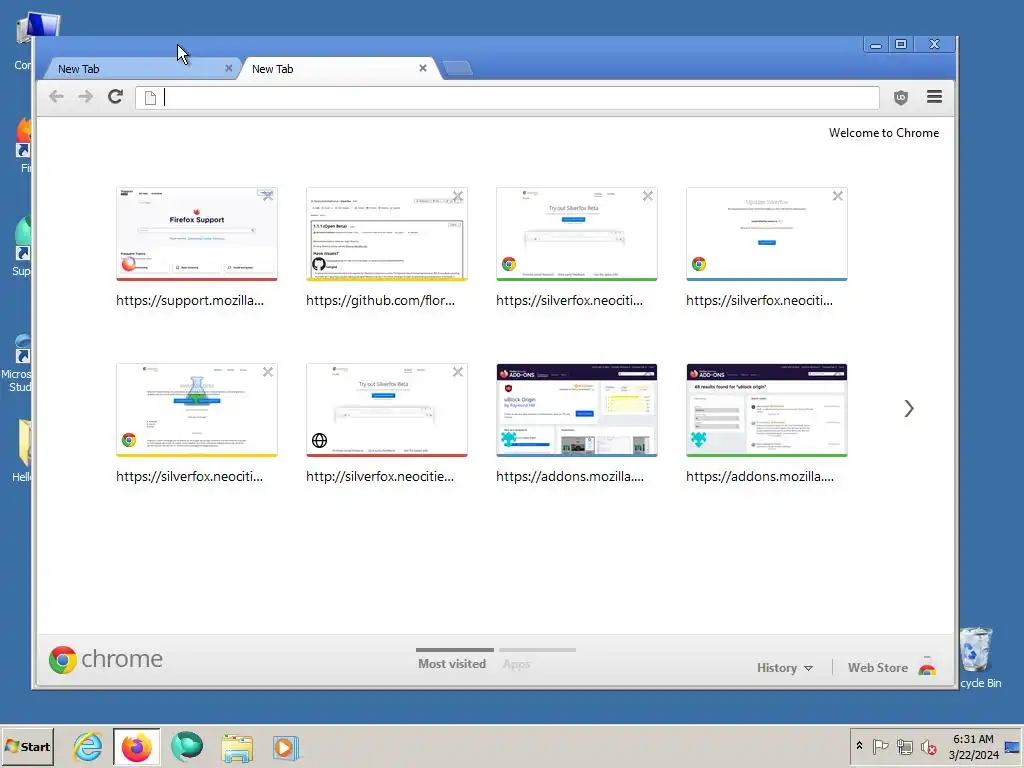Screen dimensions: 1024x768
Task: Click the back navigation arrow
Action: coord(57,97)
